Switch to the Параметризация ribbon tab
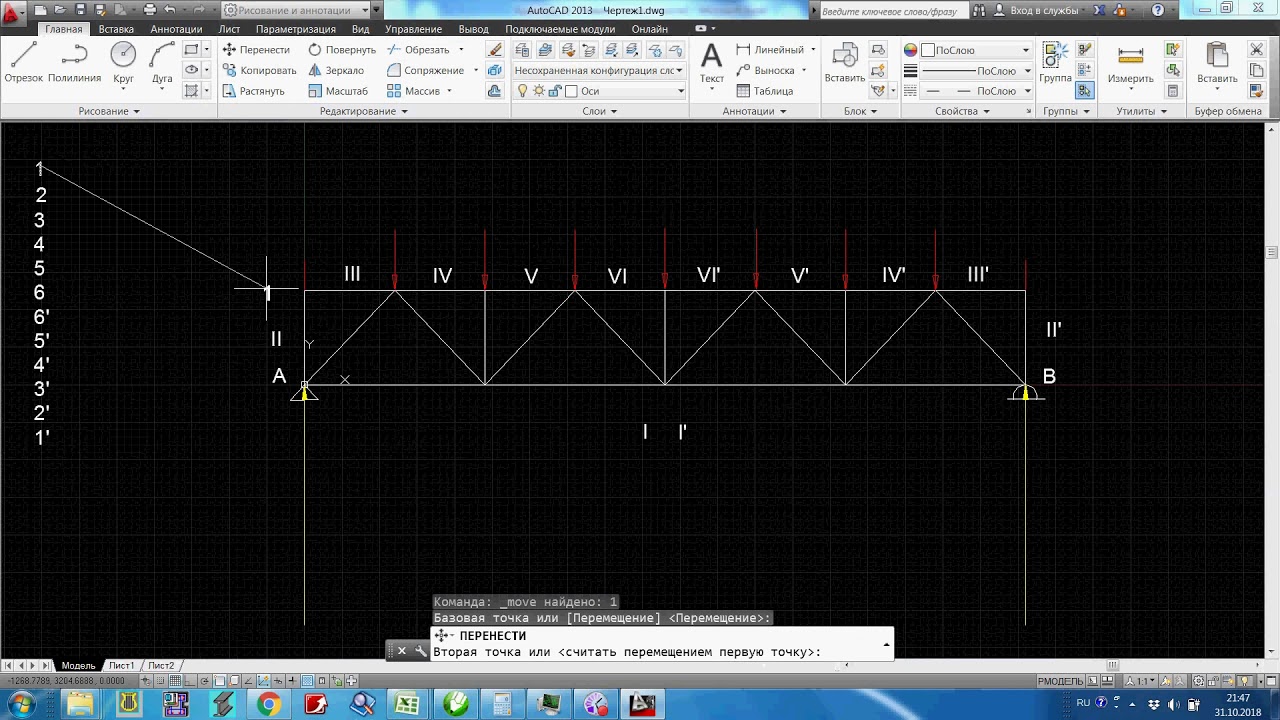Screen dimensions: 1280x720 point(295,29)
